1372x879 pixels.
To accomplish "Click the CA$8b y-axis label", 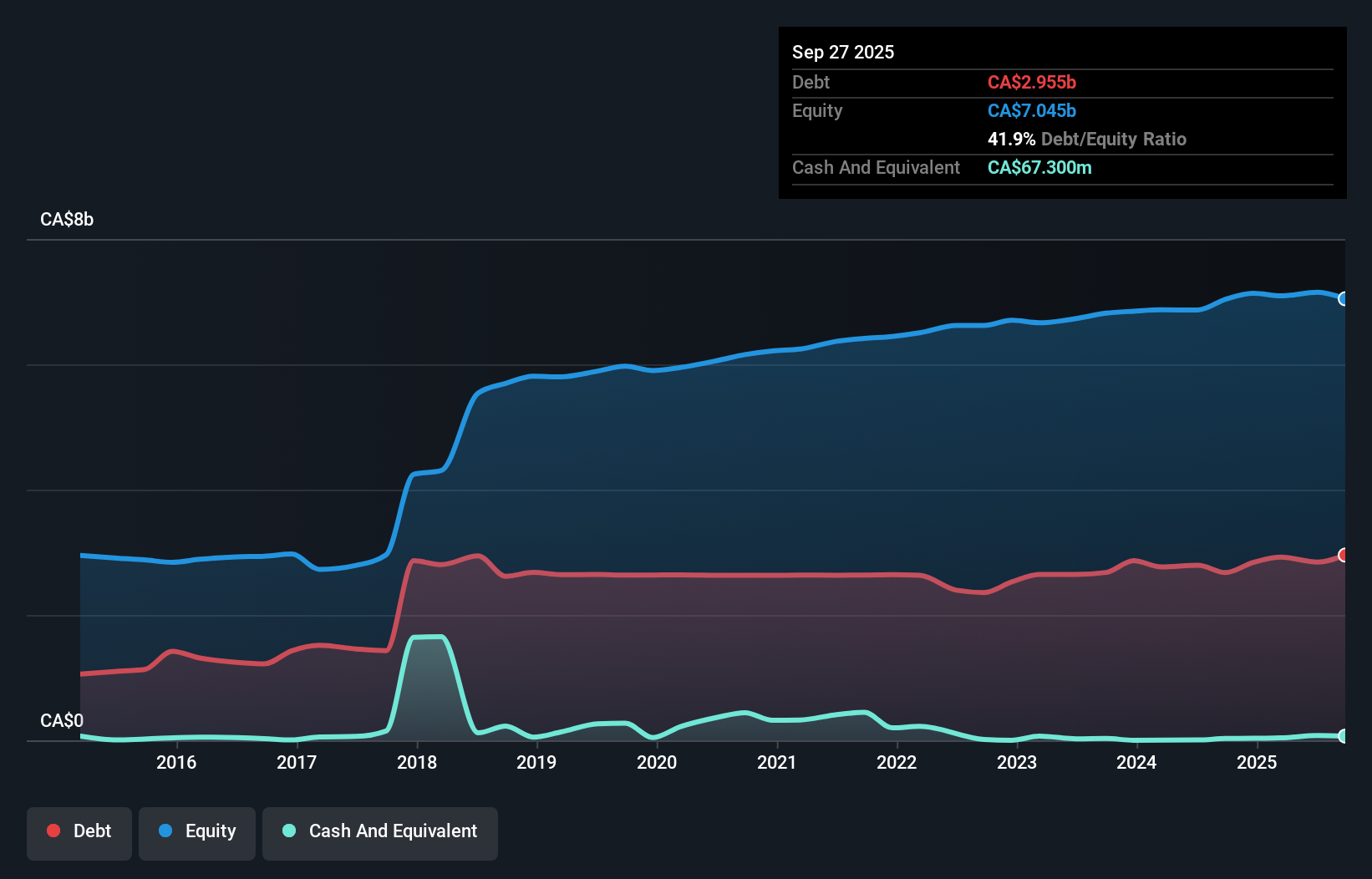I will [67, 220].
